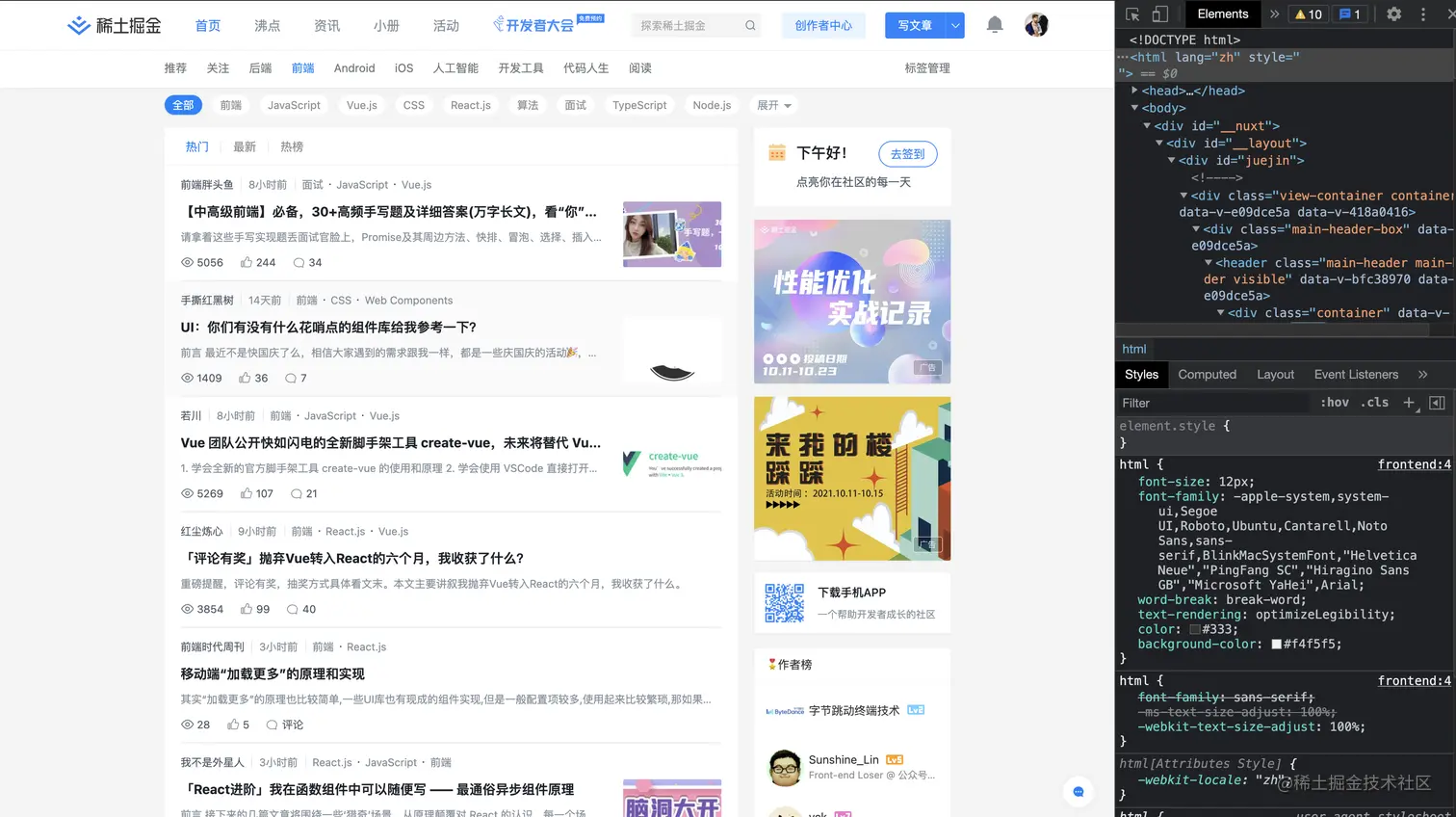
Task: Collapse the div id __layout node
Action: [x=1159, y=143]
